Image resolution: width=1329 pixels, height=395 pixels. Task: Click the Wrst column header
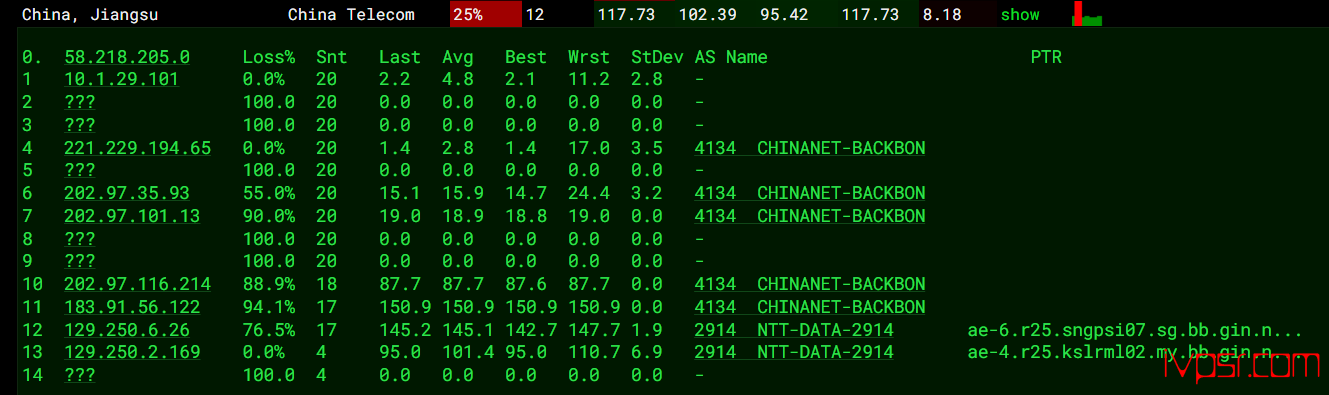(589, 57)
